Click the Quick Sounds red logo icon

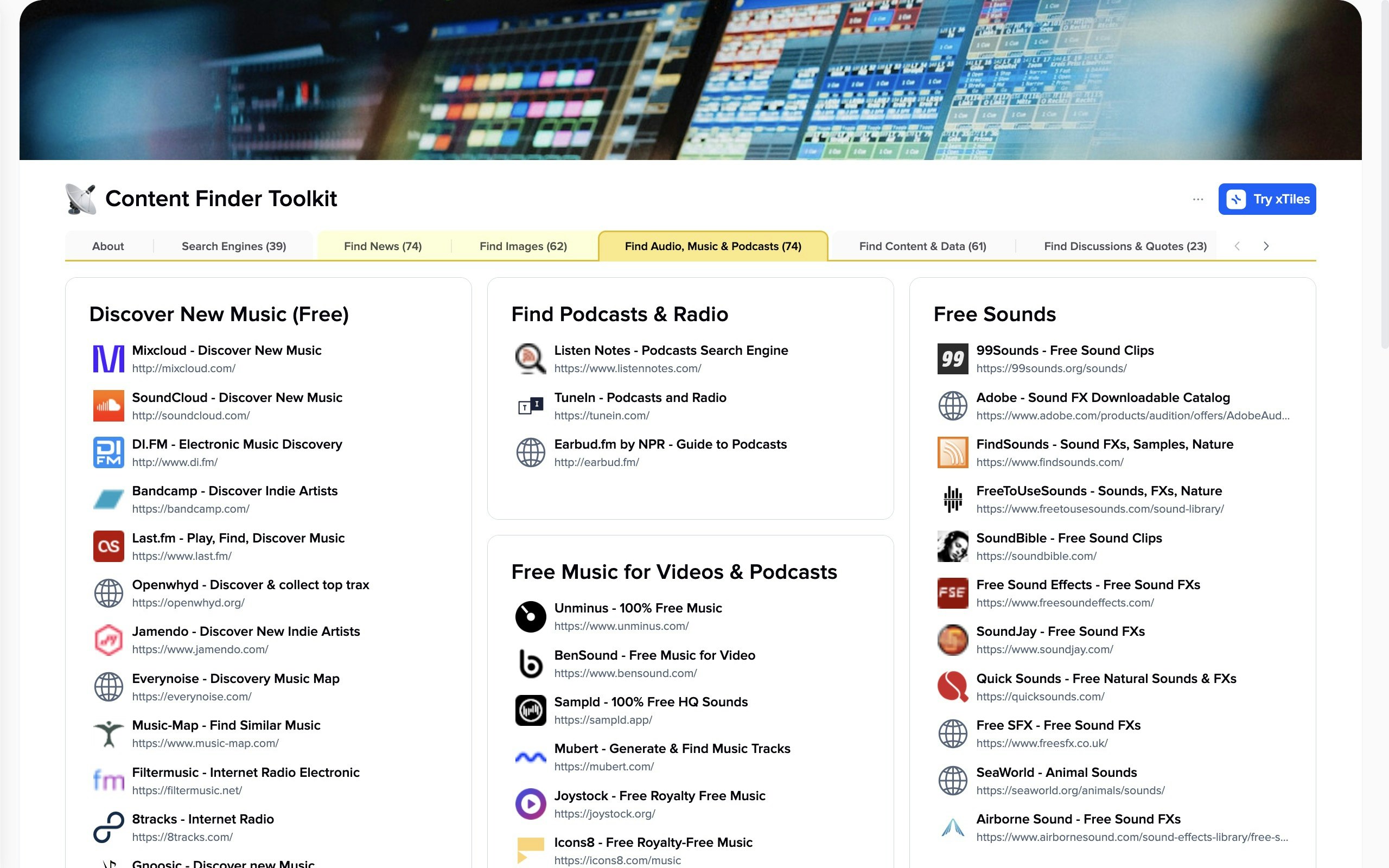coord(953,687)
